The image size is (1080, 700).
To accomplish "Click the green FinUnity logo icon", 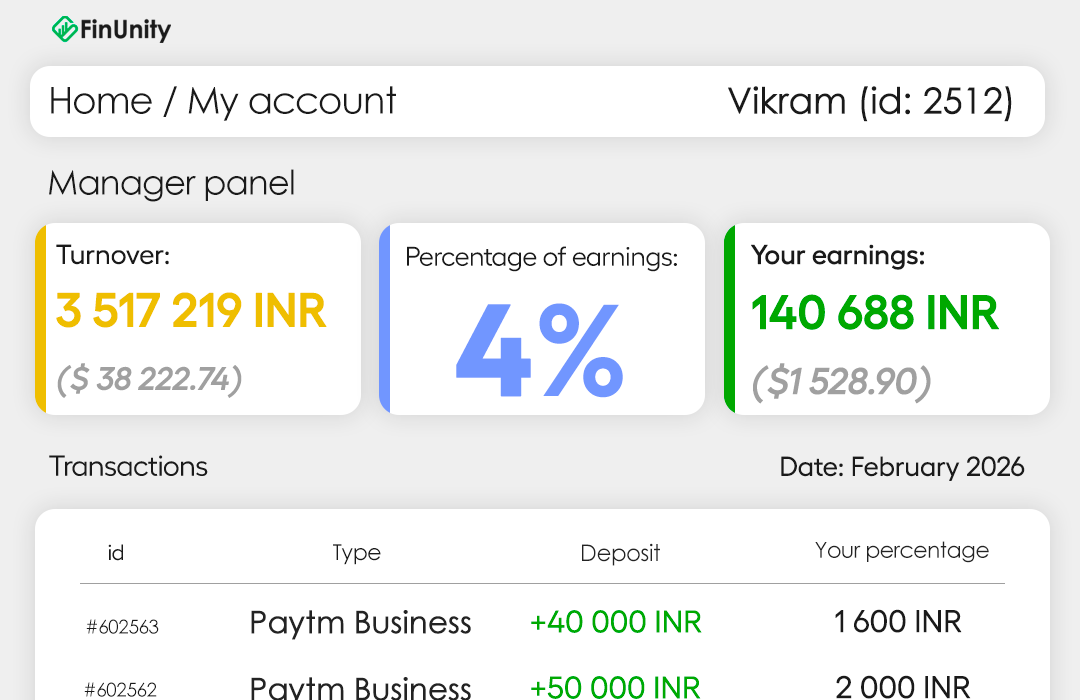I will click(65, 30).
